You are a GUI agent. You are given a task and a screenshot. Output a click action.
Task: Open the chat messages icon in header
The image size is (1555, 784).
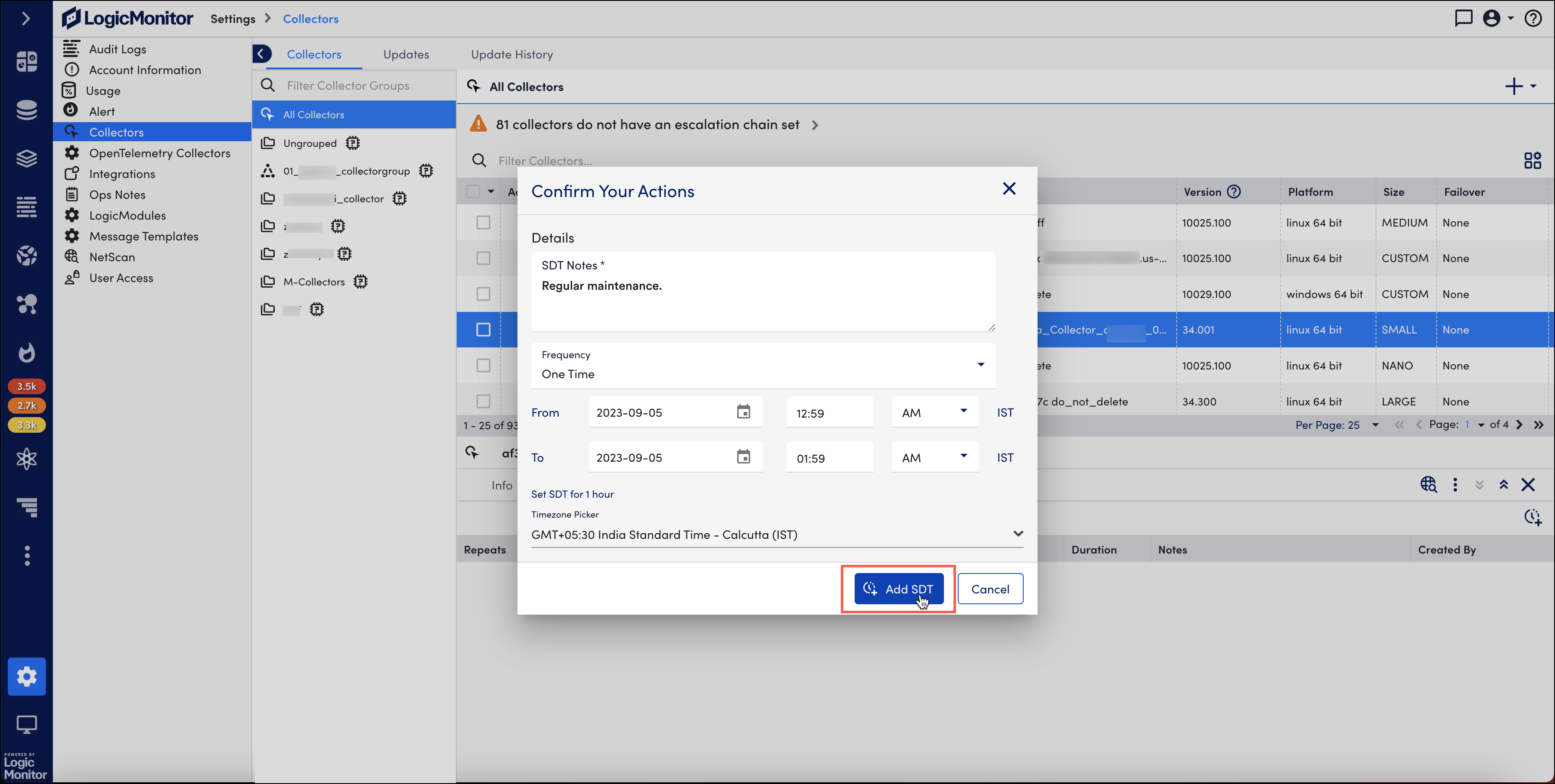[x=1463, y=18]
